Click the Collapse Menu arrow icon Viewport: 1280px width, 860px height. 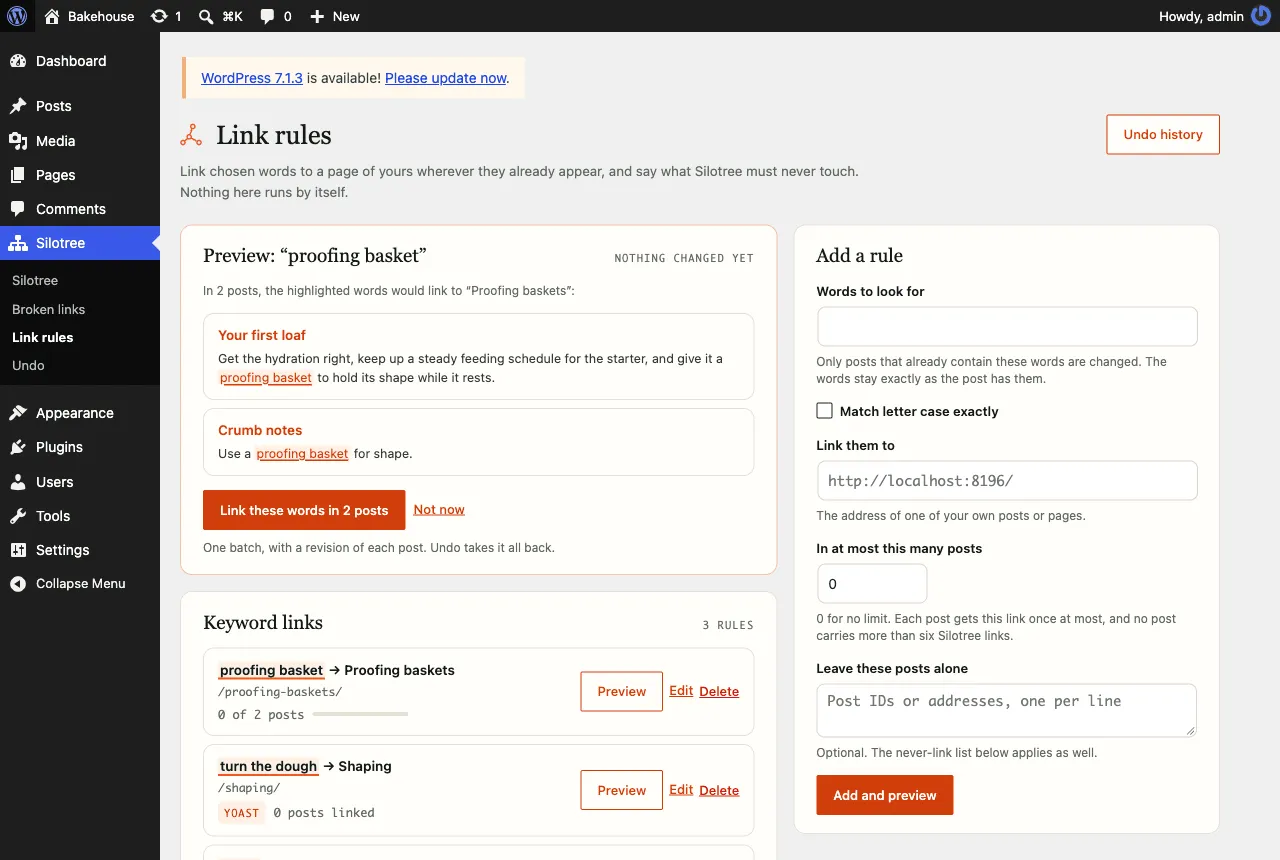[x=18, y=584]
